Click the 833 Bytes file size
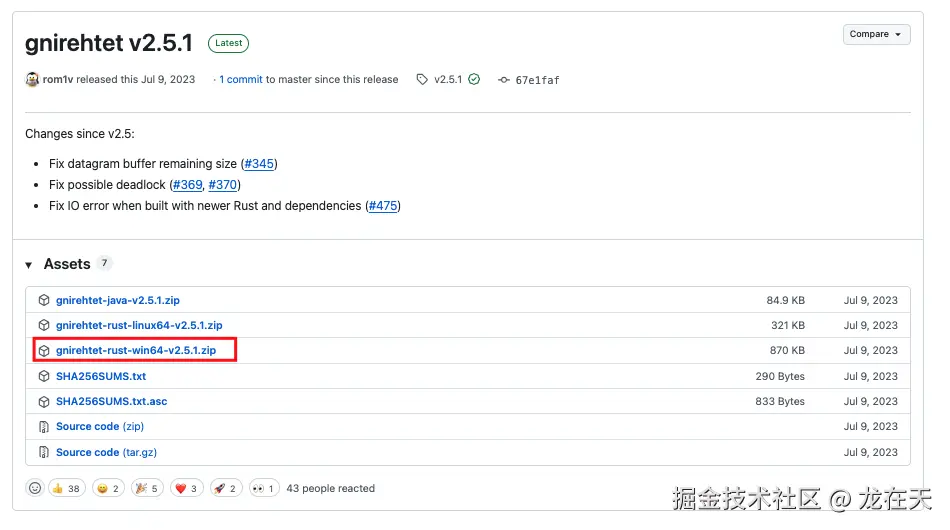Image resolution: width=950 pixels, height=530 pixels. [x=780, y=401]
